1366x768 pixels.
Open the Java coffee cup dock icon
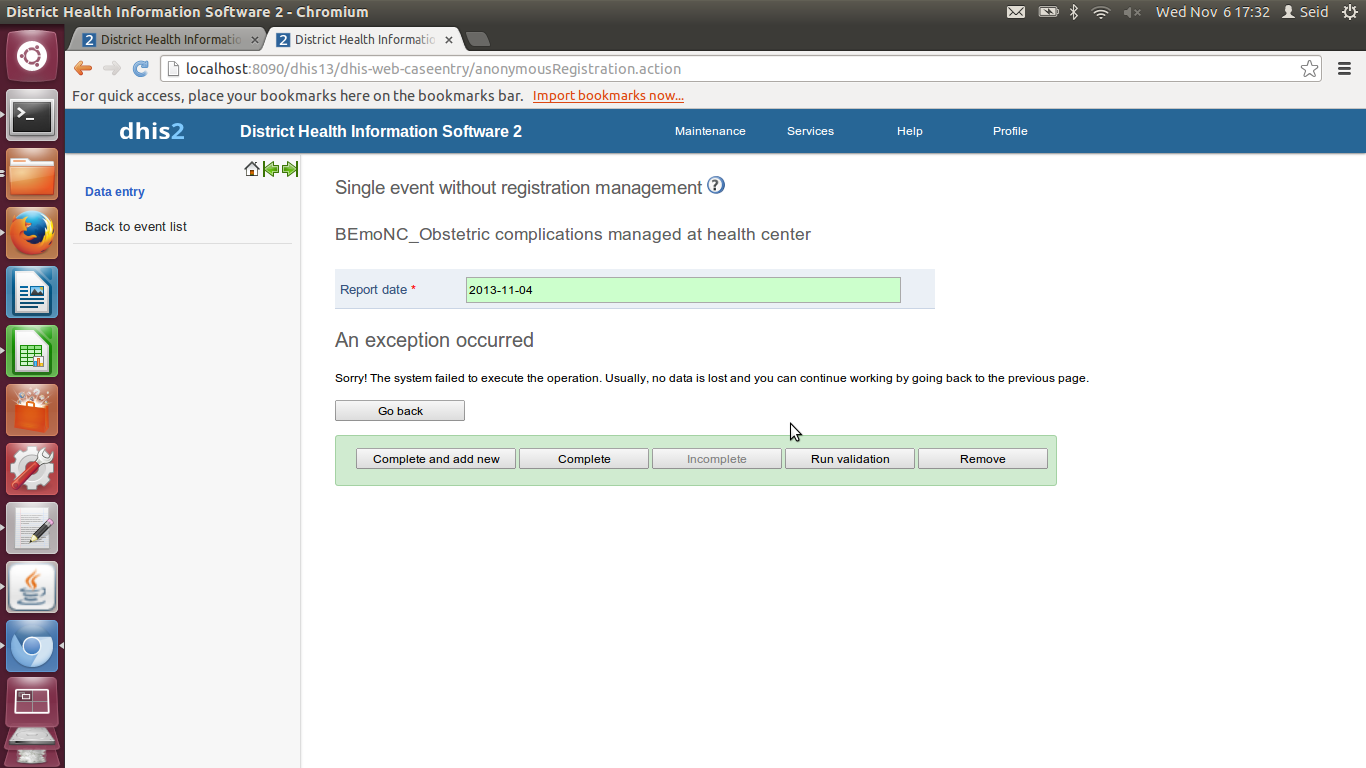tap(32, 587)
